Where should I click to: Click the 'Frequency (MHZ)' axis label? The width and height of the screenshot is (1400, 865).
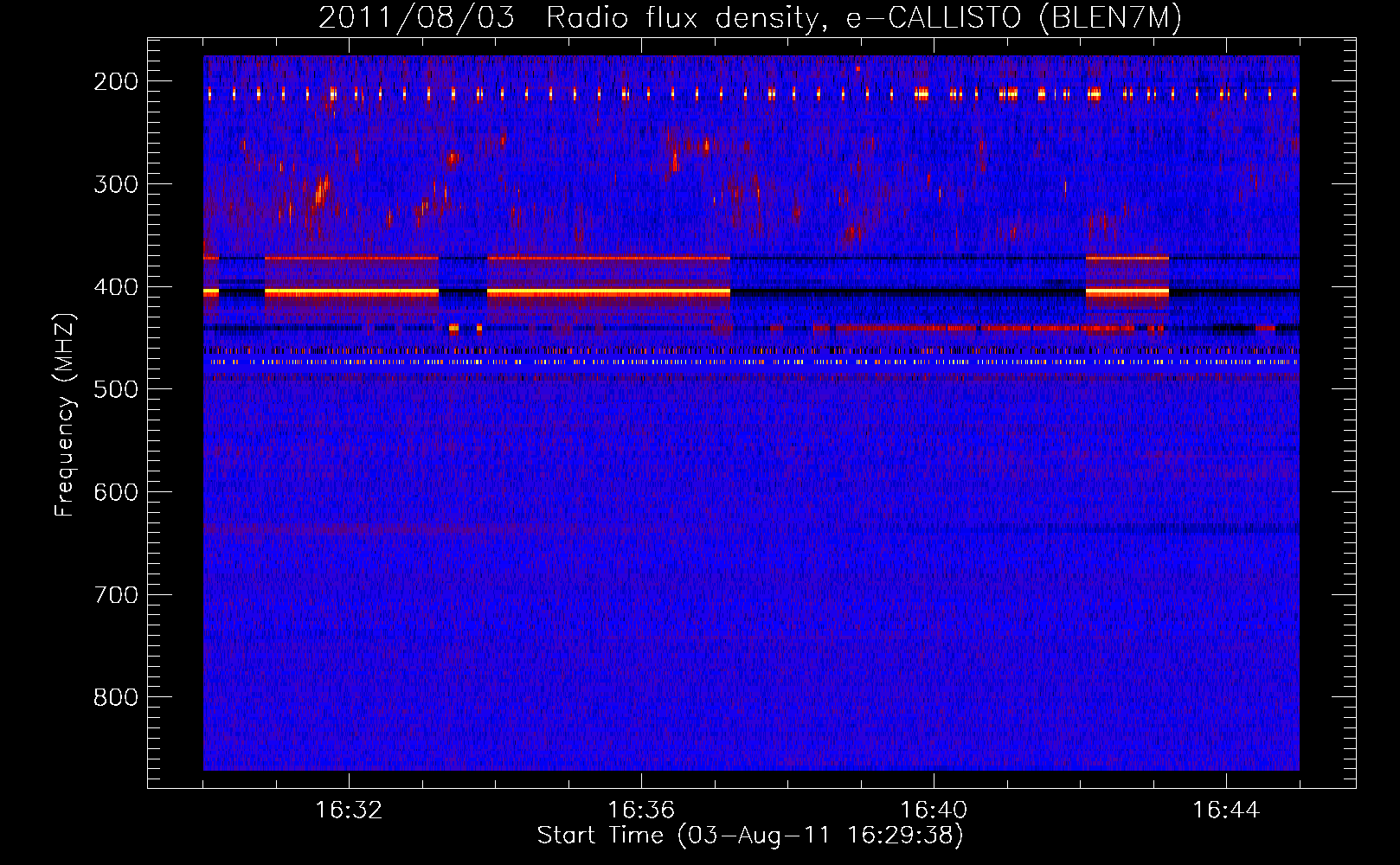65,414
